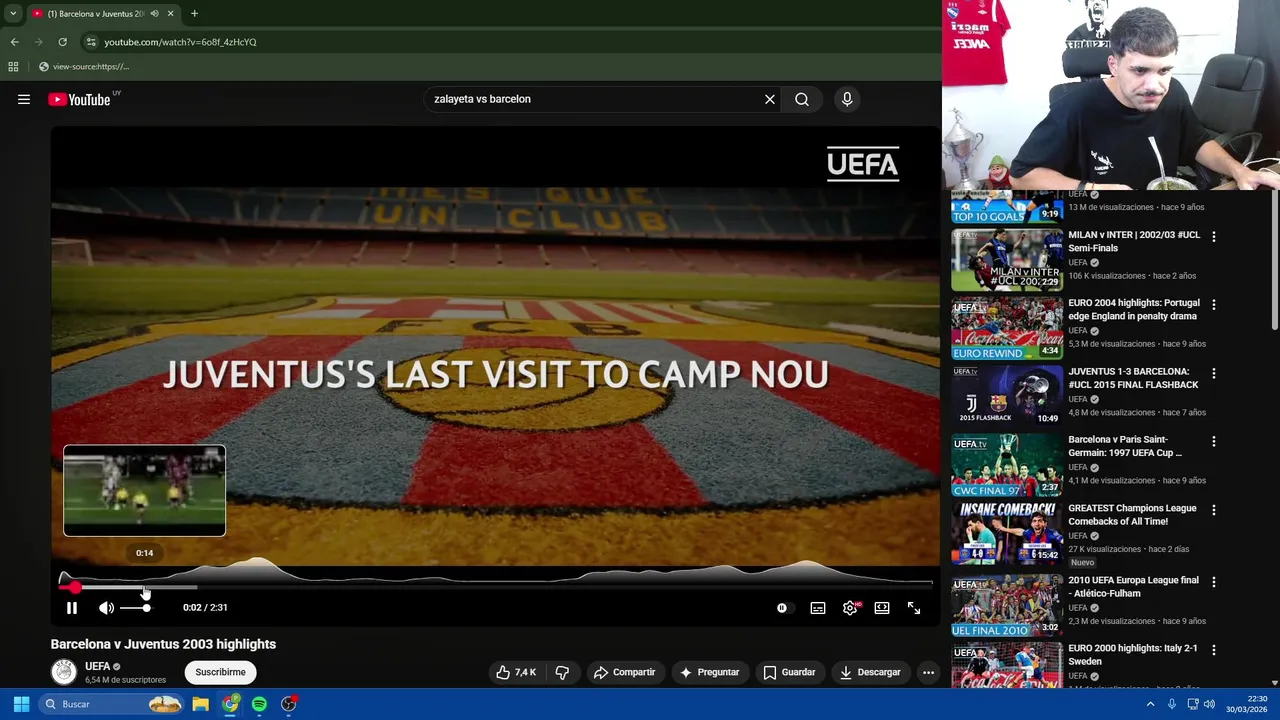Save the video with Guardar
Image resolution: width=1280 pixels, height=720 pixels.
tap(789, 672)
